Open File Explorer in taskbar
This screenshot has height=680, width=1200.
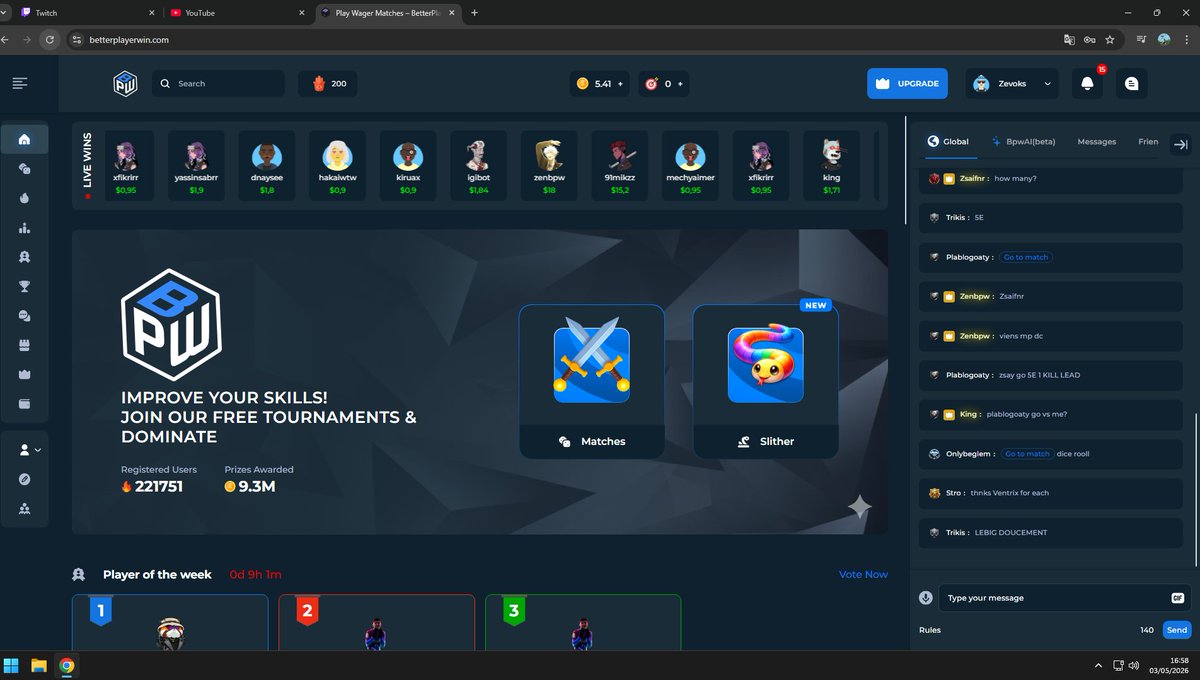point(39,665)
